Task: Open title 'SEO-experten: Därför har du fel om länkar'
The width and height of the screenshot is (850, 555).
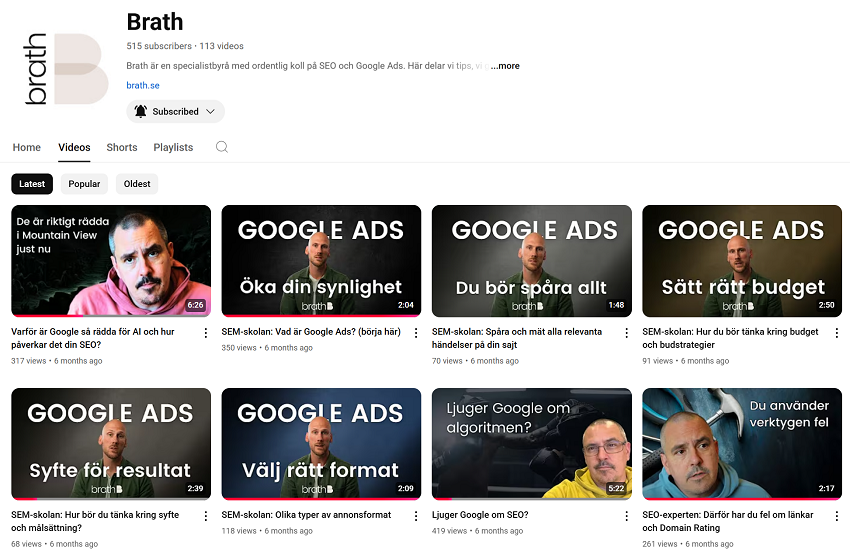Action: (727, 521)
